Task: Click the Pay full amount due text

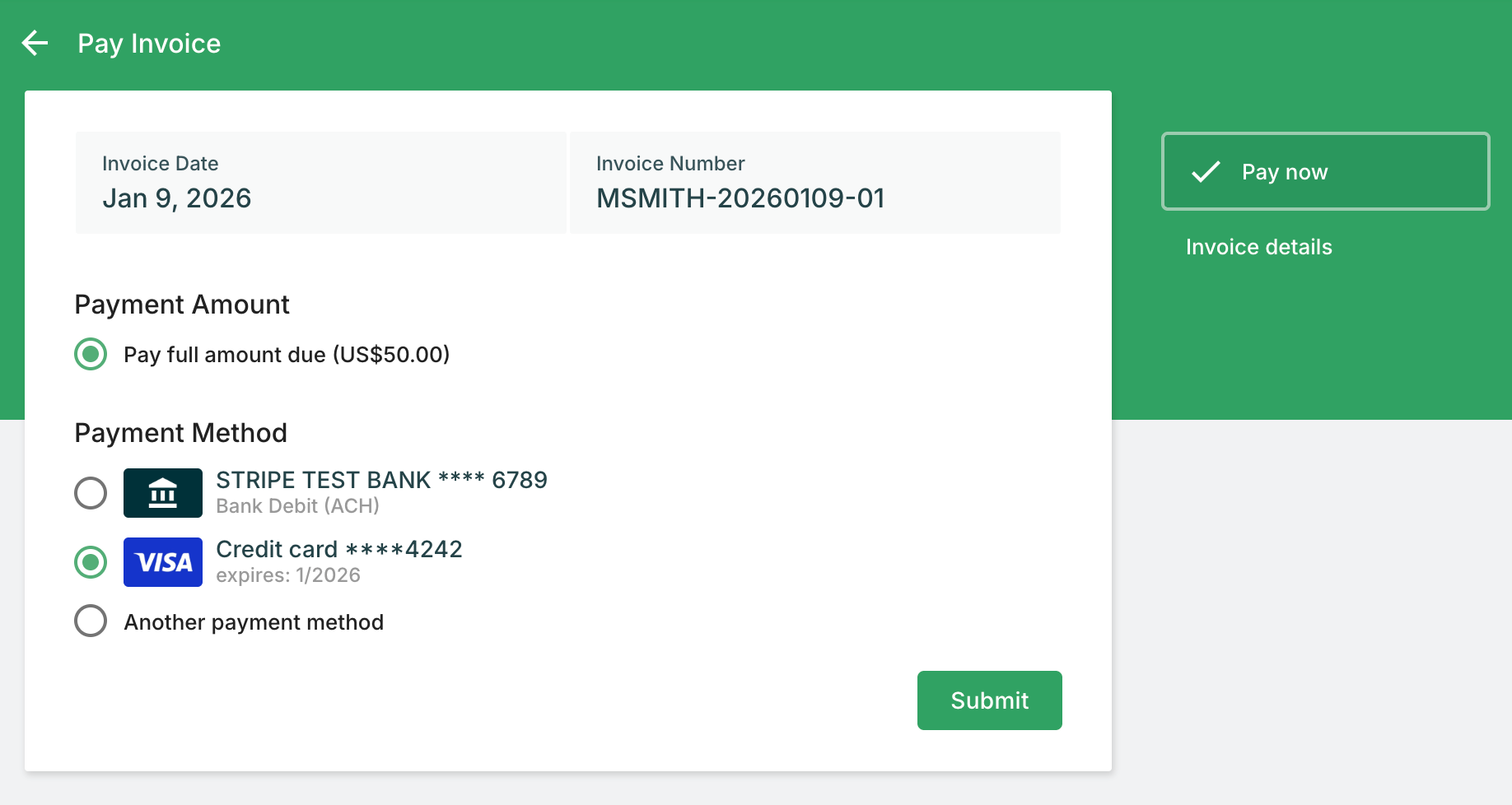Action: [287, 355]
